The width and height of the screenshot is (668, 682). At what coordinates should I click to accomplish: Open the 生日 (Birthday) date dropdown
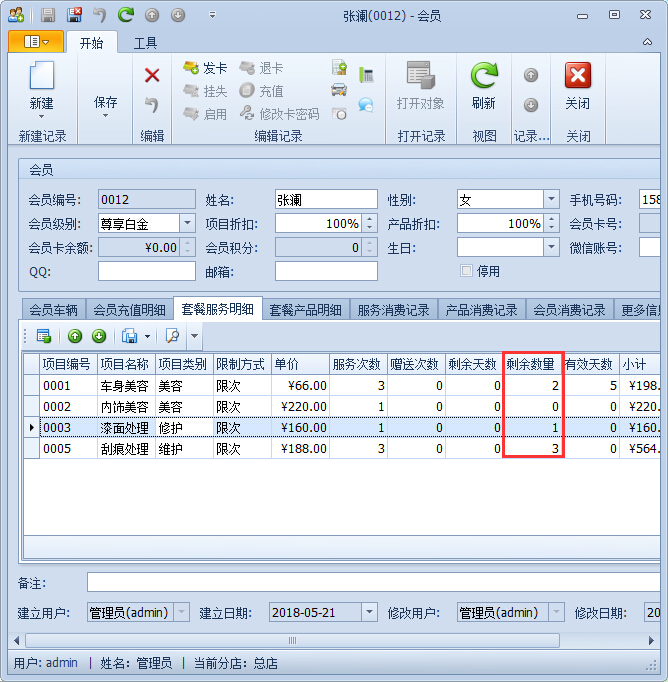[551, 248]
